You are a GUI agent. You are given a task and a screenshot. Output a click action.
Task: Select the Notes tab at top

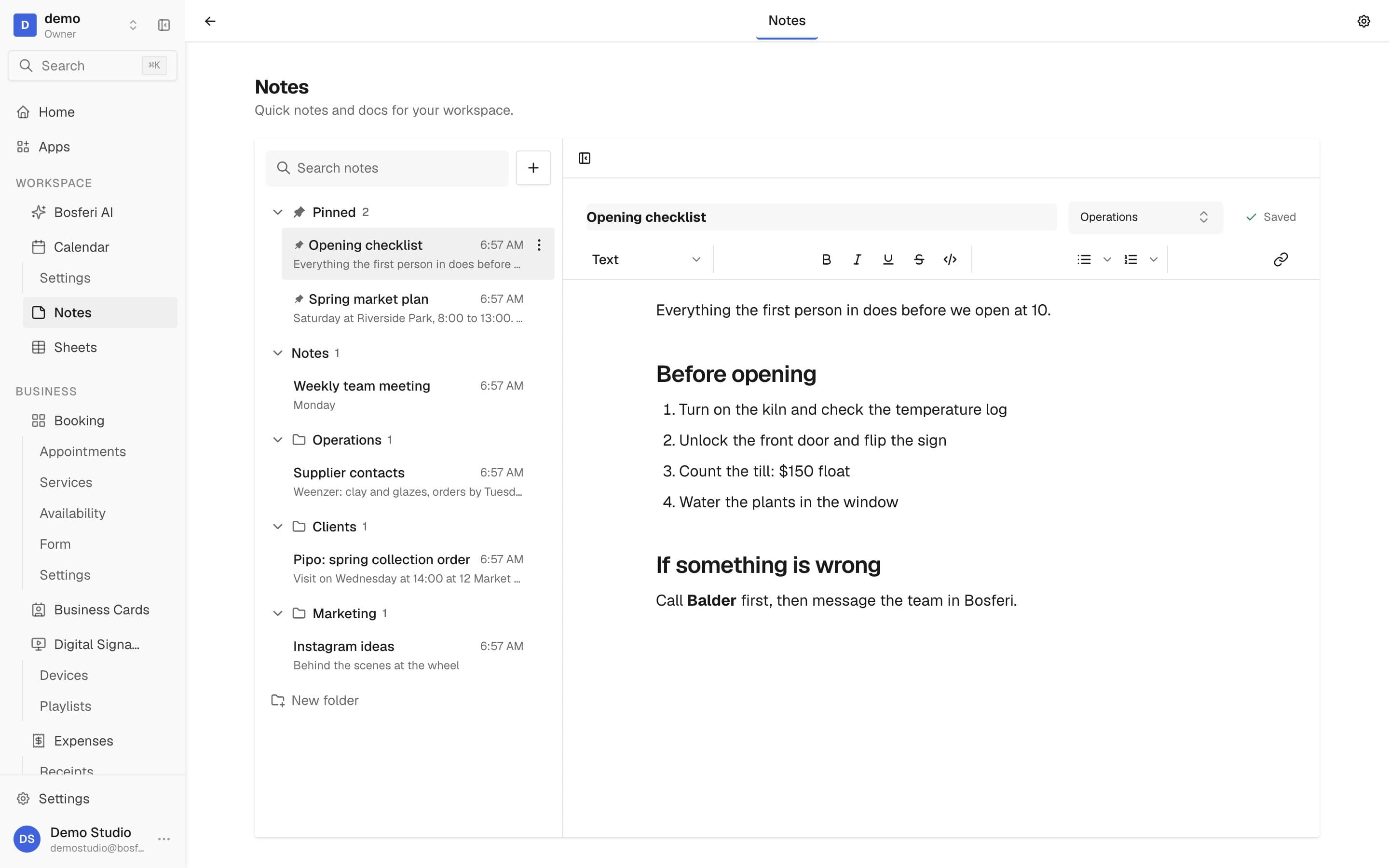[786, 21]
